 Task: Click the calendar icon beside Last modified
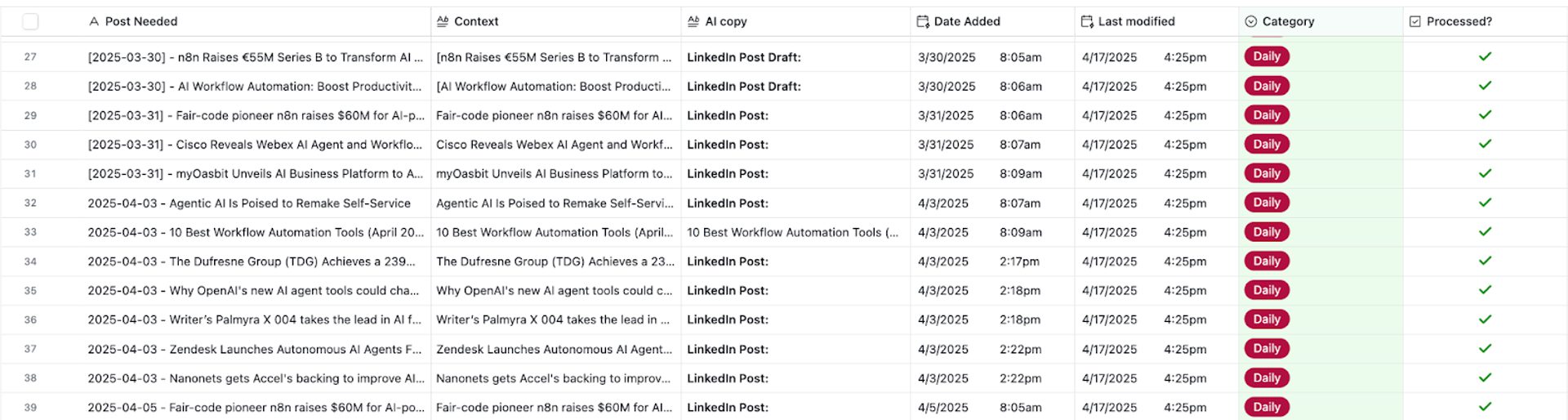(x=1087, y=22)
